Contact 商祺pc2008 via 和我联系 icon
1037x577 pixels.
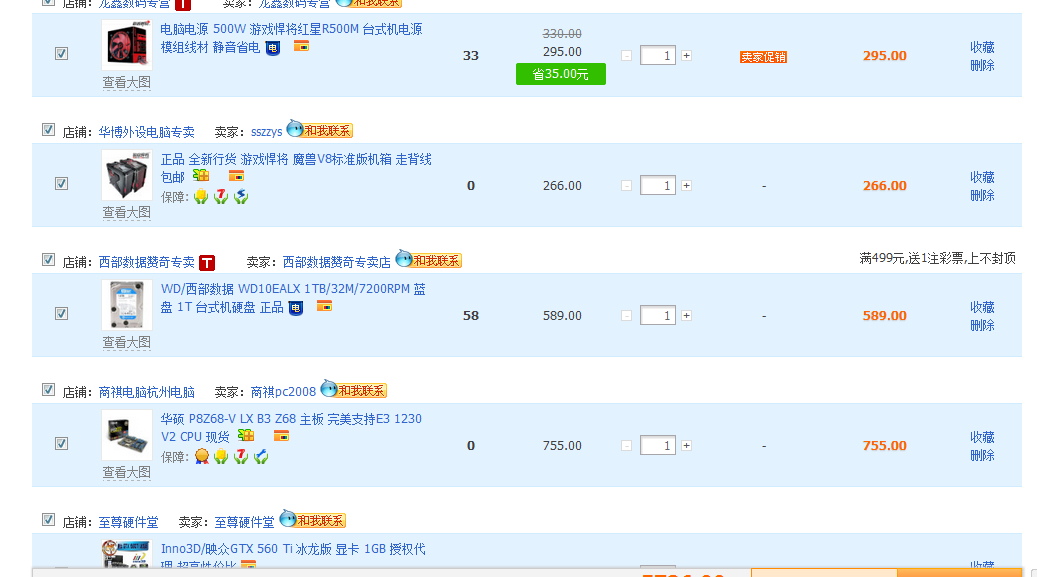click(x=354, y=390)
